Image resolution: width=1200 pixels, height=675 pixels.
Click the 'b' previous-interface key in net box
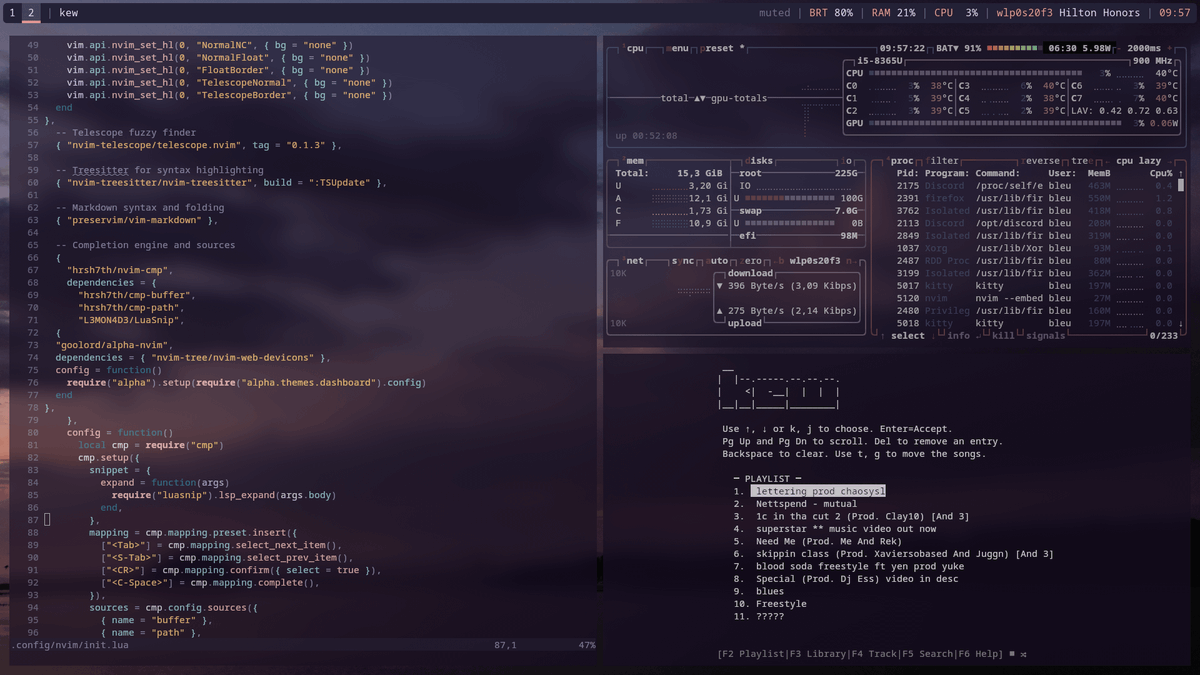781,261
